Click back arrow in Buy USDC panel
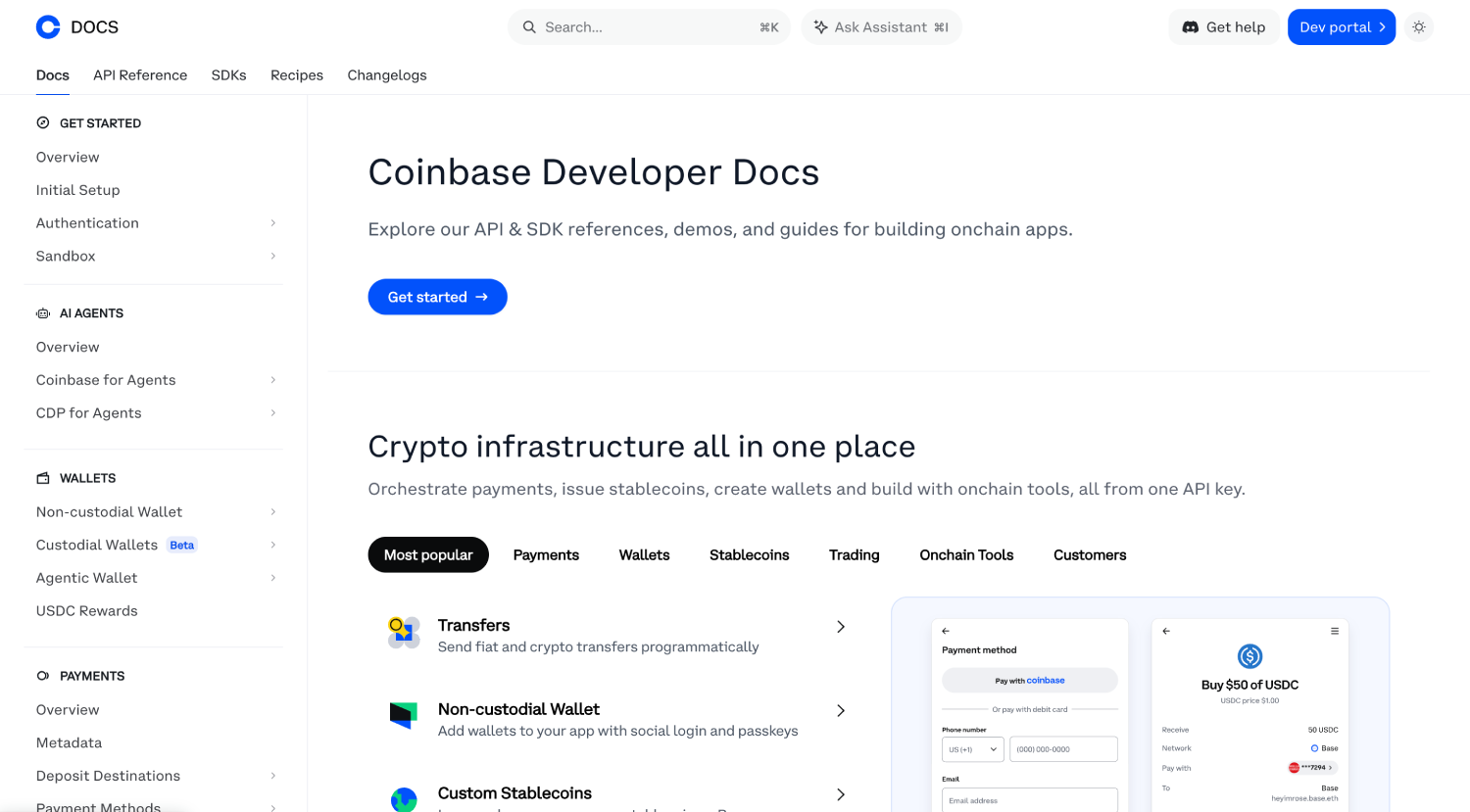 pos(1166,631)
